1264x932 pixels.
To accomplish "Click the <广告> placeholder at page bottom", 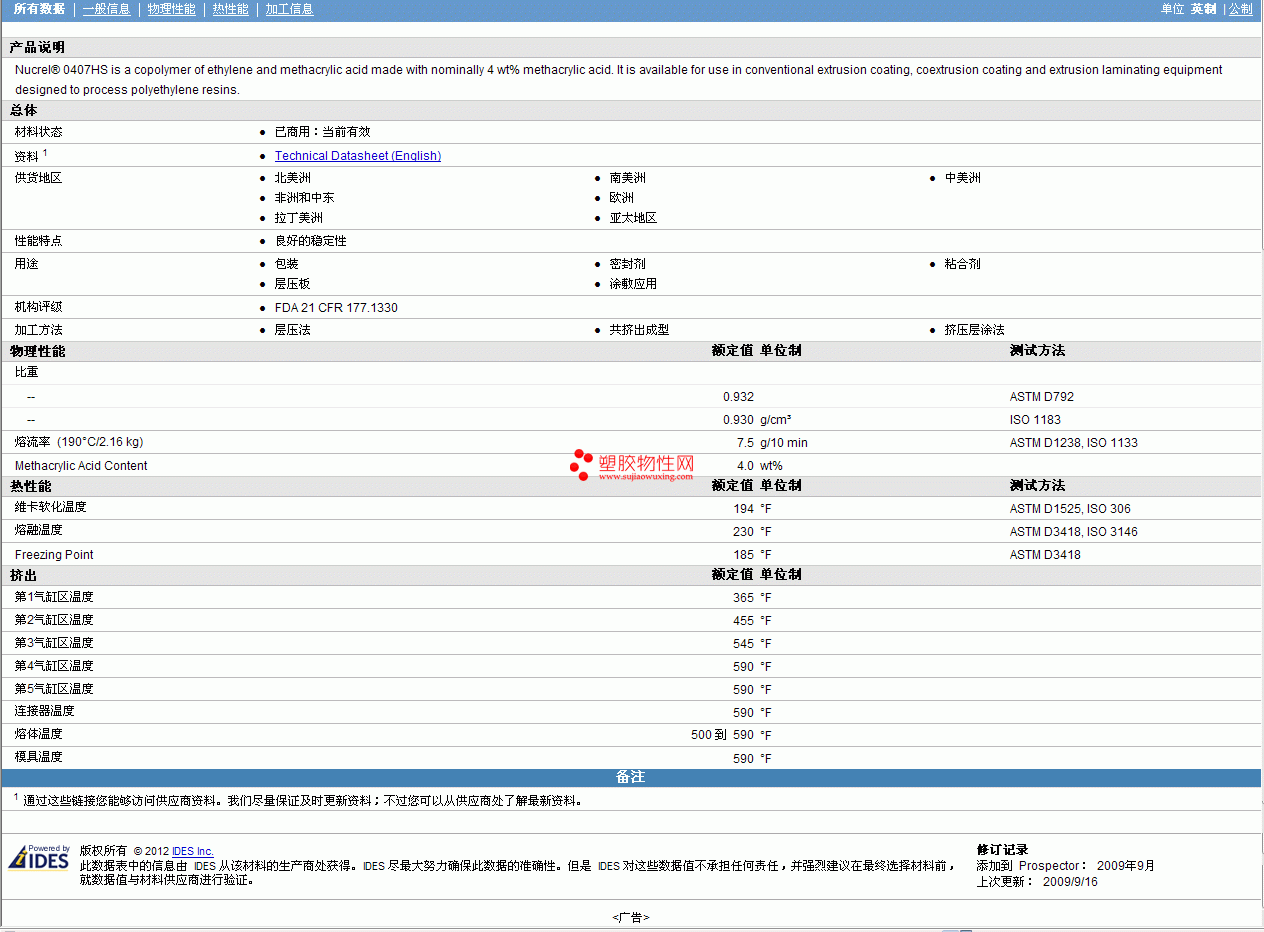I will [x=631, y=917].
